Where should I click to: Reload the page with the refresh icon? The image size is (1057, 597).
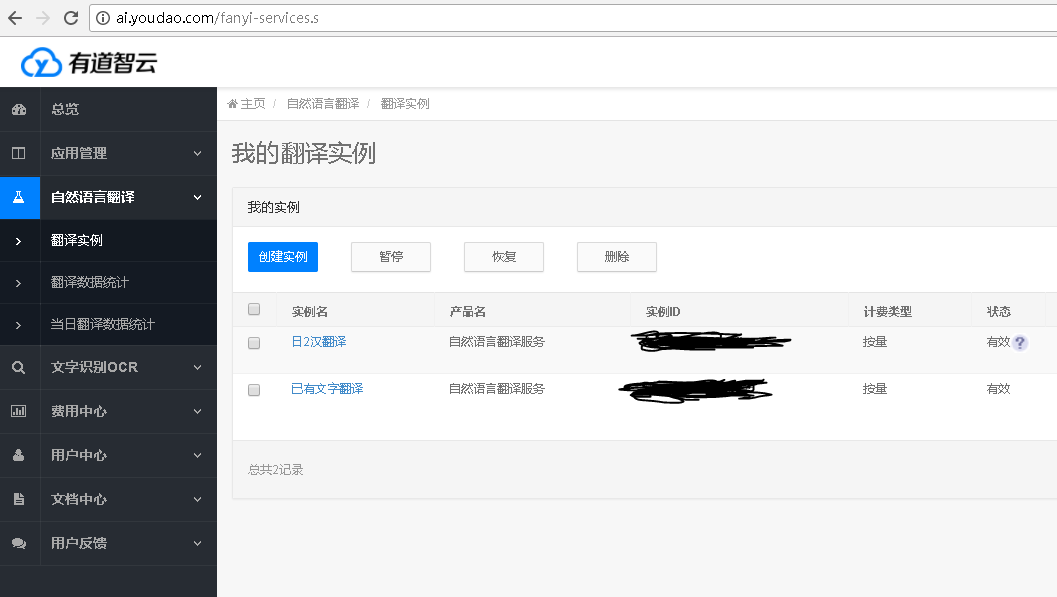tap(71, 18)
